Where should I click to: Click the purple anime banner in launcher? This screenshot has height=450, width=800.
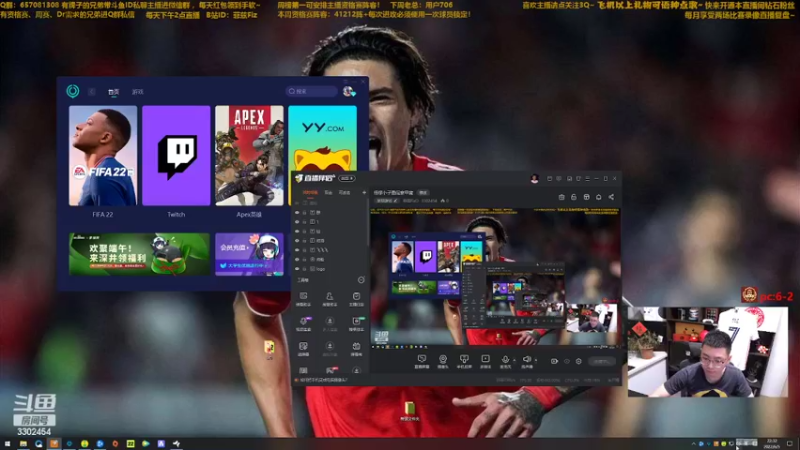pyautogui.click(x=249, y=254)
